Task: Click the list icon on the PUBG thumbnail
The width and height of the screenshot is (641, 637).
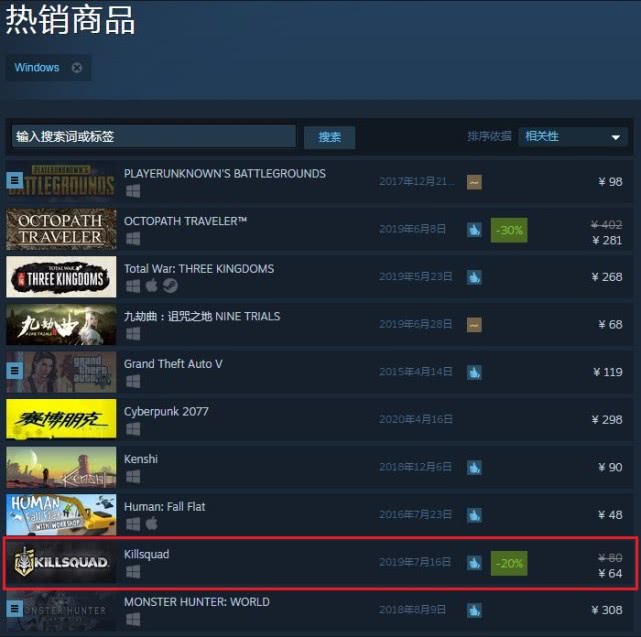Action: 14,180
